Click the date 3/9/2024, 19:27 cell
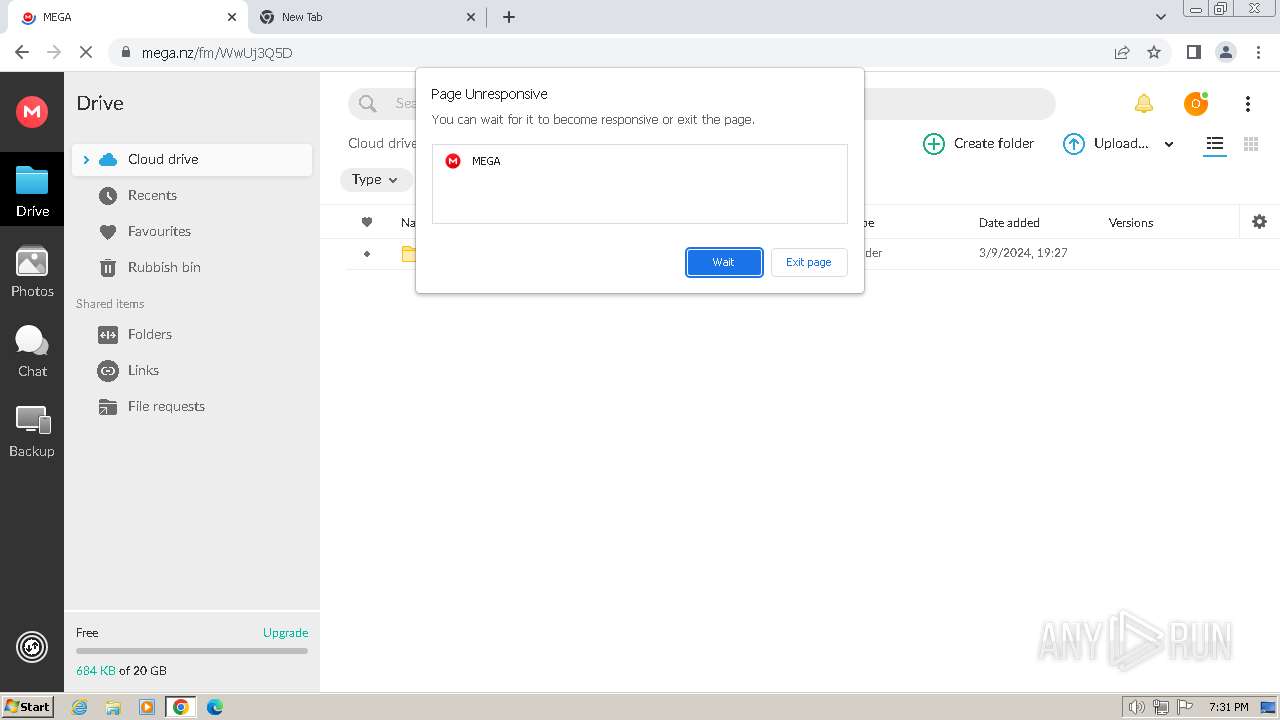The width and height of the screenshot is (1280, 720). coord(1023,253)
